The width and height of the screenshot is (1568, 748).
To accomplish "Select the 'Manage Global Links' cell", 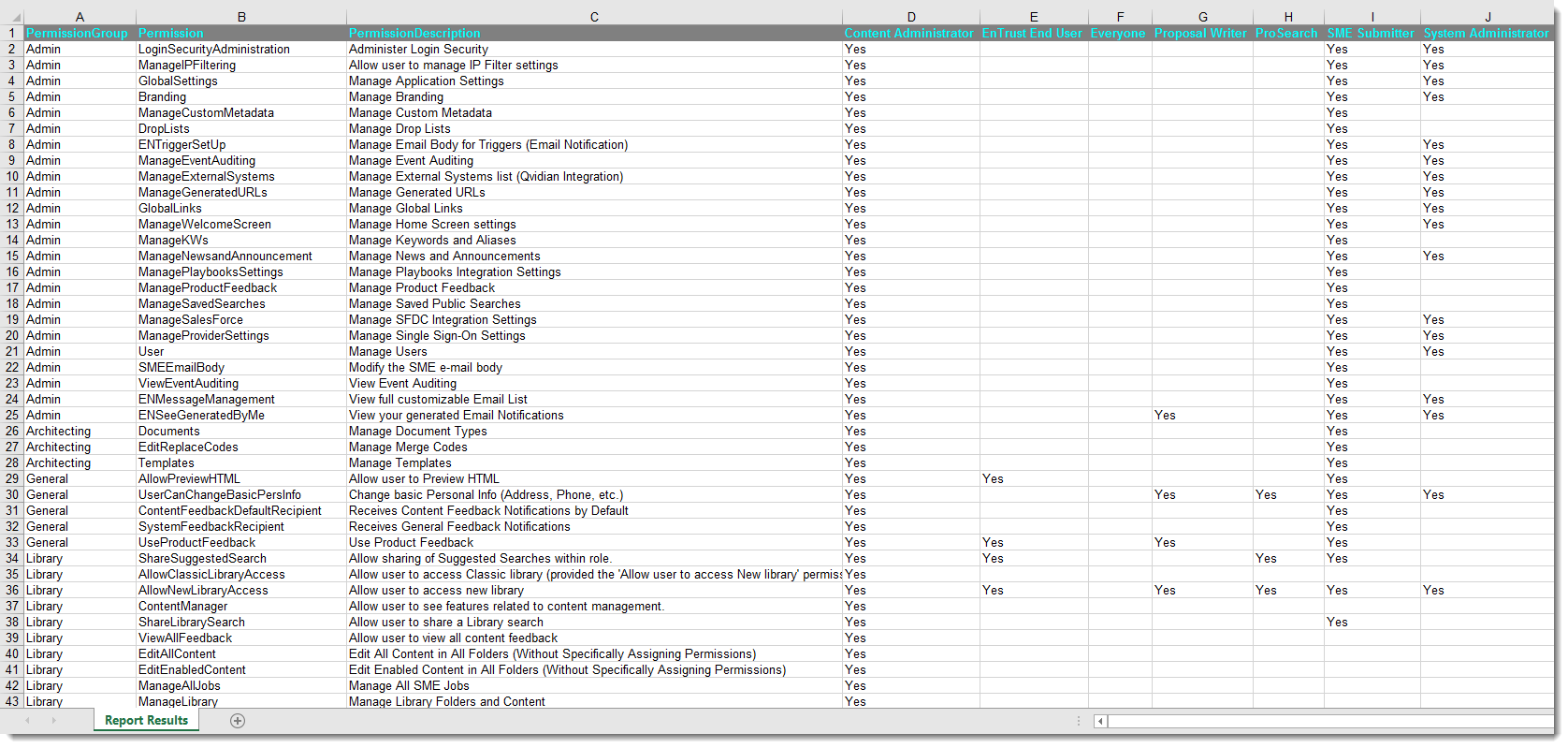I will (x=594, y=208).
